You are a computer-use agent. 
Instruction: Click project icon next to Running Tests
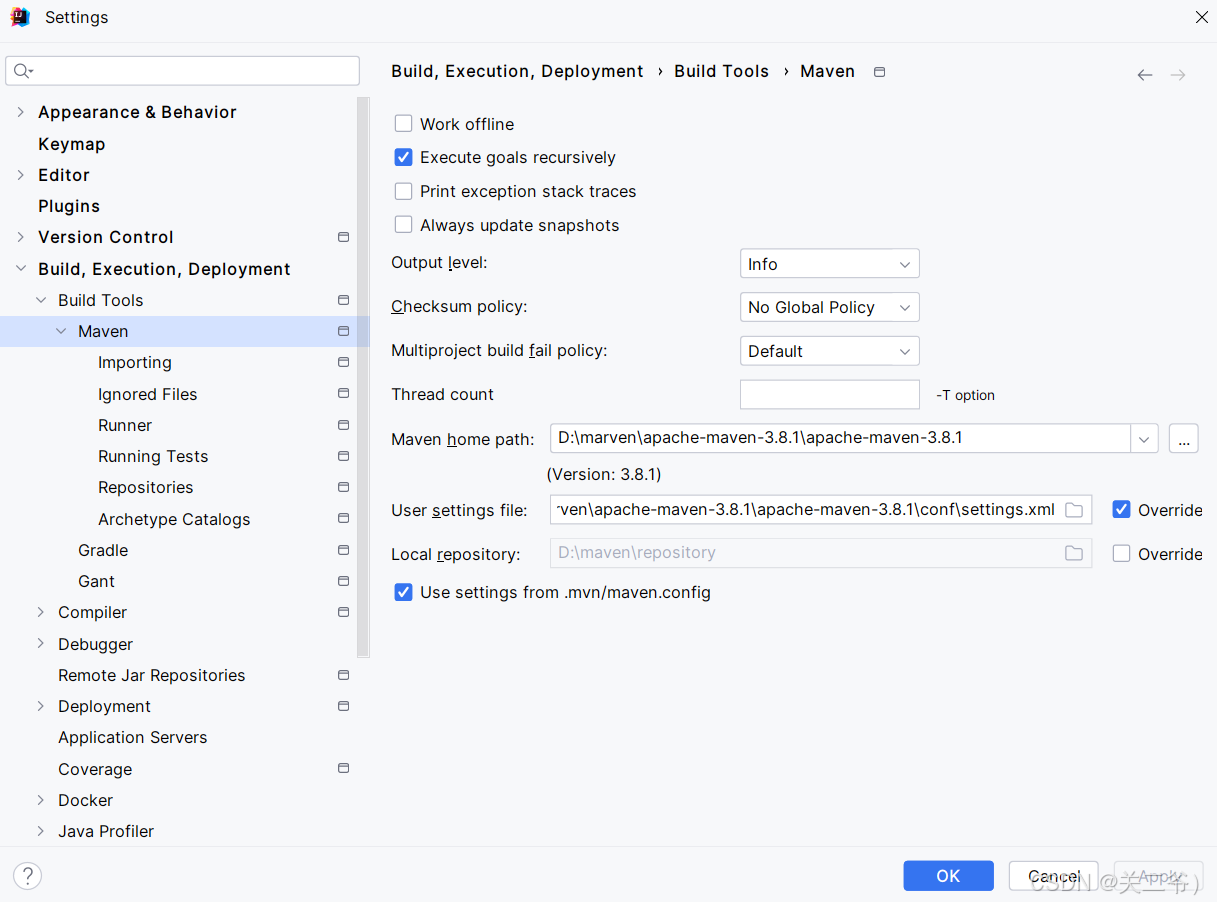[344, 456]
